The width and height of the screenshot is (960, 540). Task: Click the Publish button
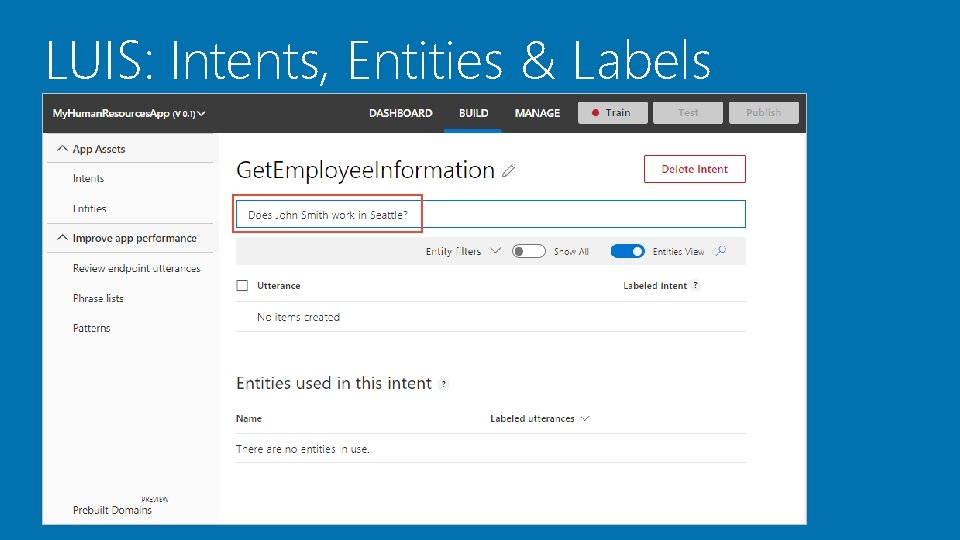point(763,113)
